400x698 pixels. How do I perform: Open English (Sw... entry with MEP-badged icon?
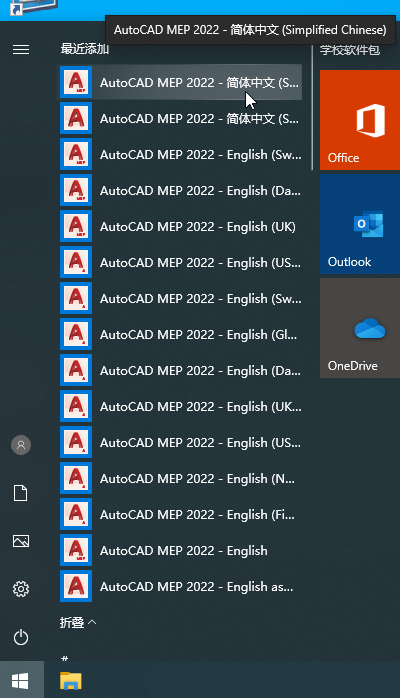pos(181,154)
